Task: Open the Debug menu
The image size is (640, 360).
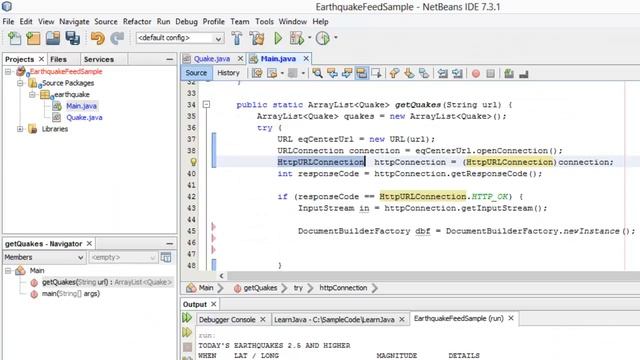Action: pyautogui.click(x=187, y=22)
